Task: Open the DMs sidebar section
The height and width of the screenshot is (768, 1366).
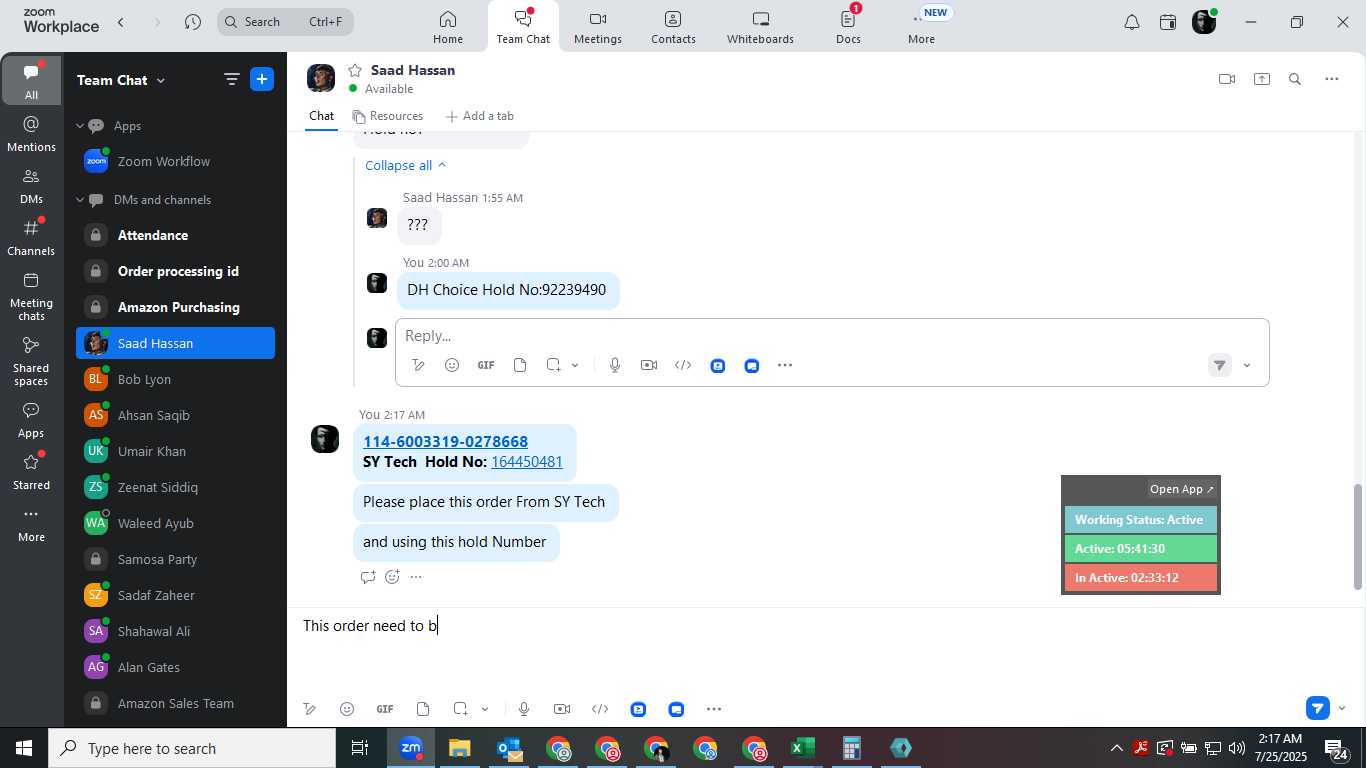Action: pyautogui.click(x=31, y=186)
